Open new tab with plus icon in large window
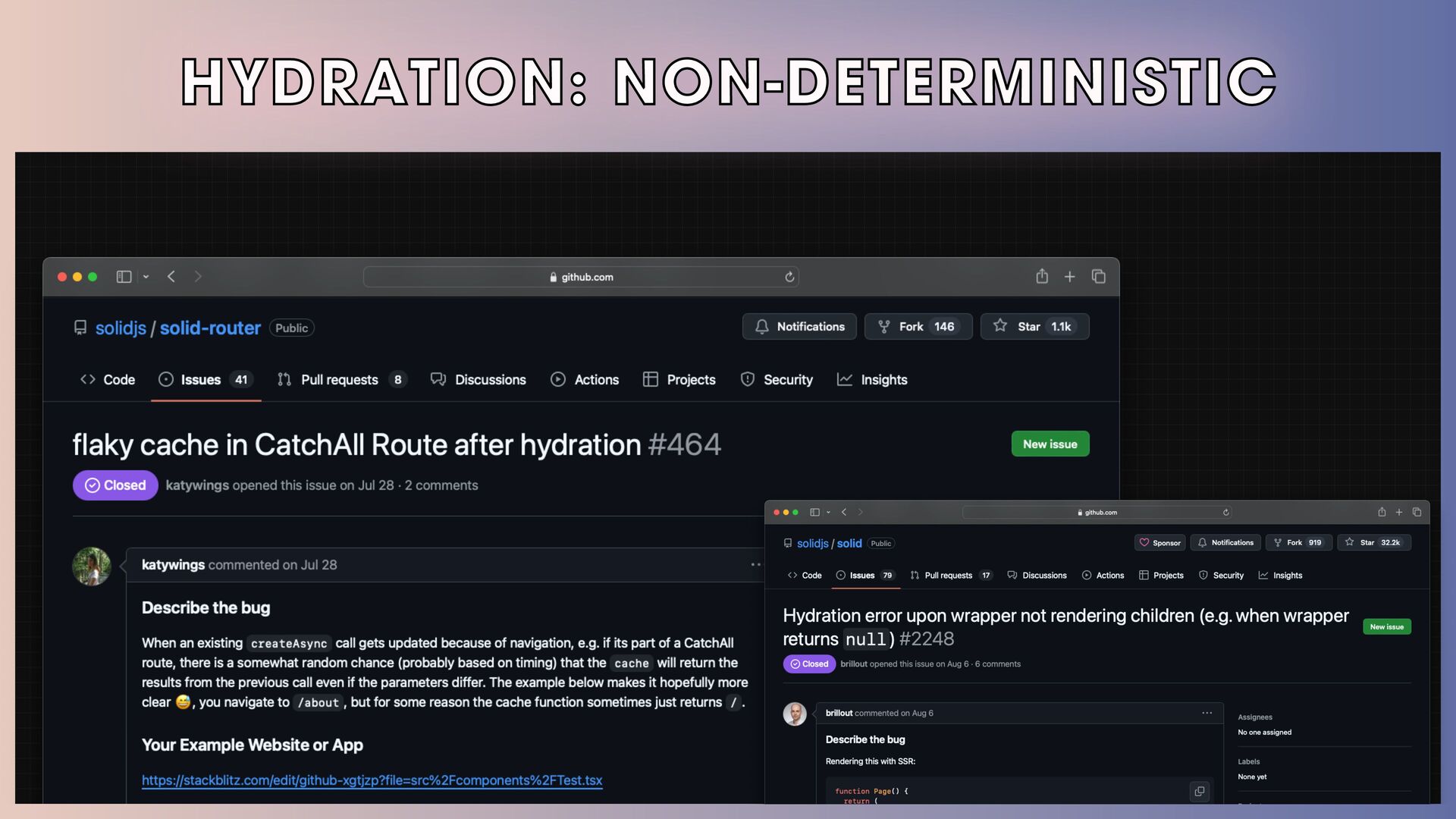Image resolution: width=1456 pixels, height=819 pixels. [x=1069, y=277]
